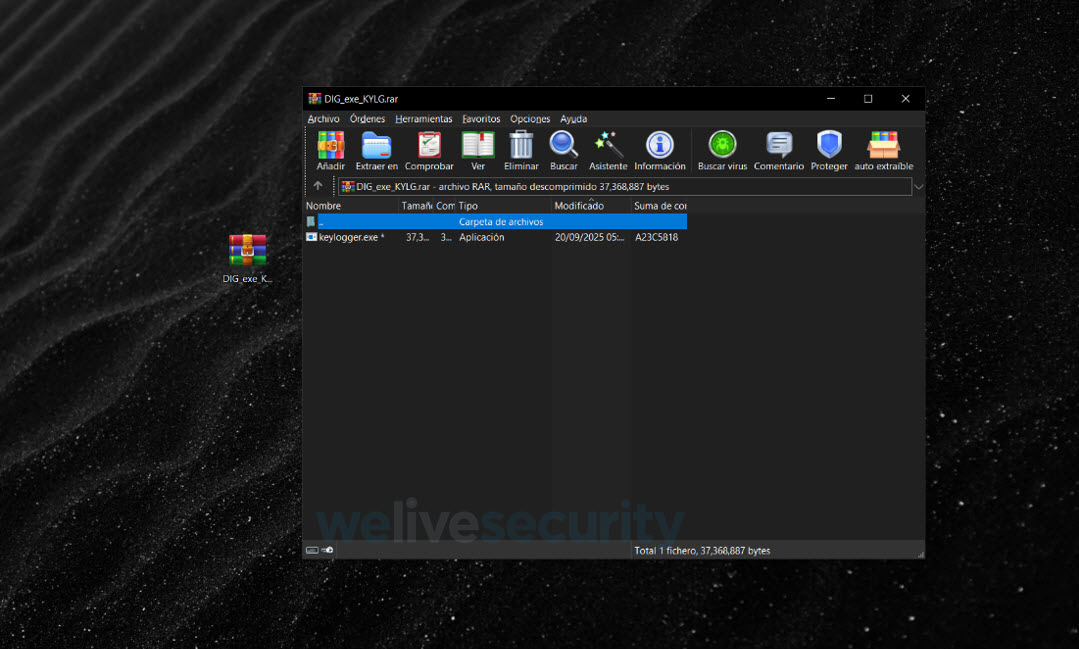Launch the Asistente wizard
This screenshot has width=1079, height=649.
coord(608,146)
